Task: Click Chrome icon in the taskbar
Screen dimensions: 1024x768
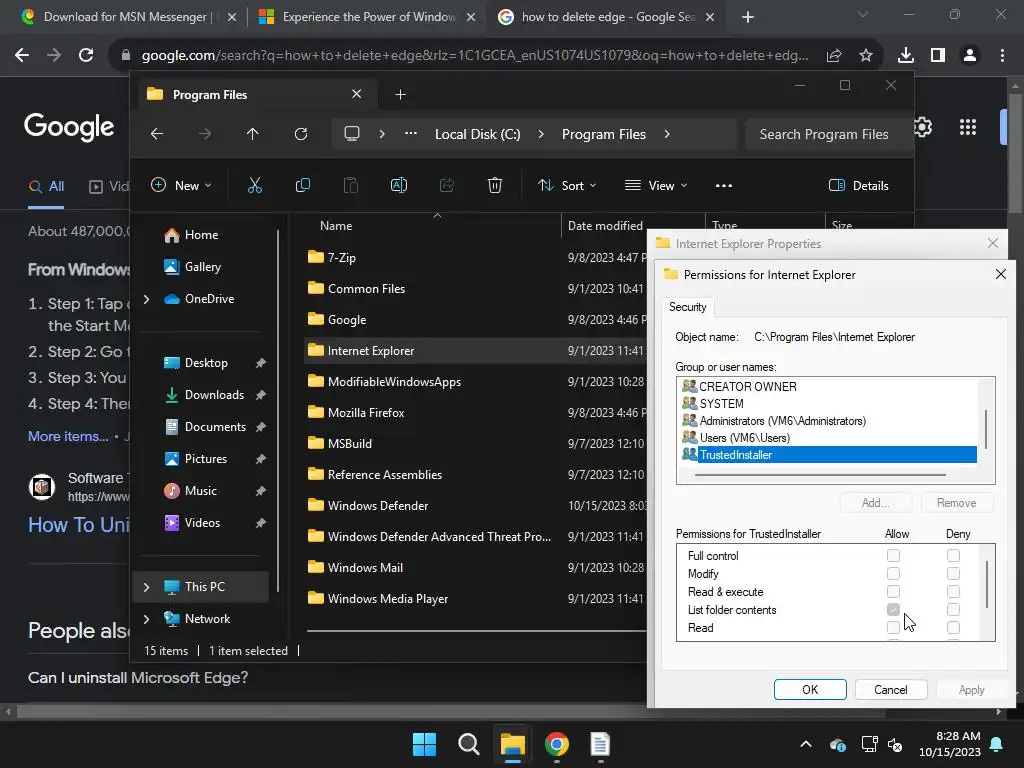Action: pyautogui.click(x=556, y=744)
